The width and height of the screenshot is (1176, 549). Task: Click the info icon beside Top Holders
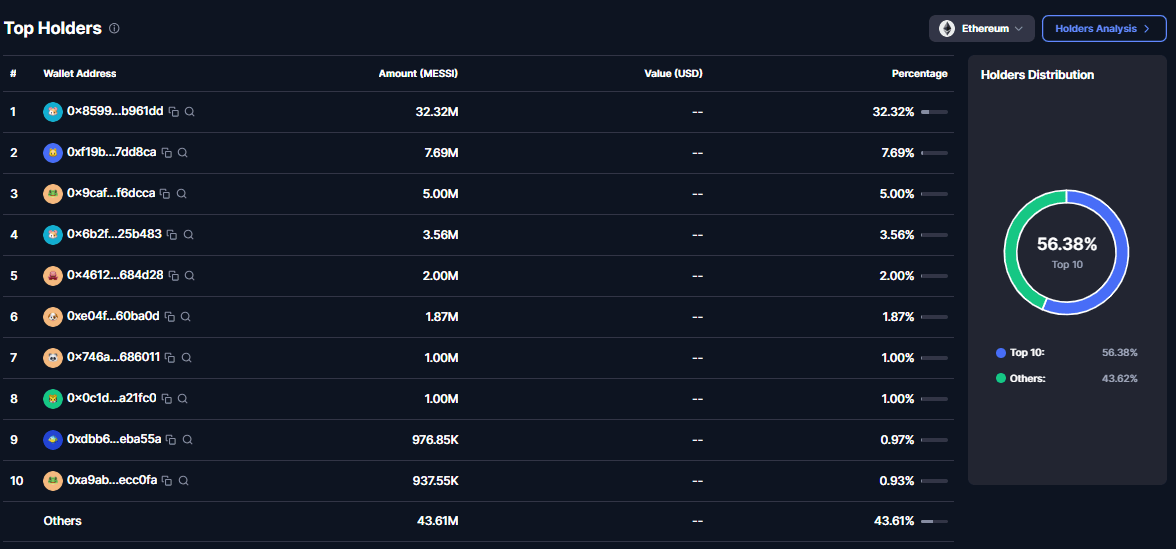tap(114, 28)
